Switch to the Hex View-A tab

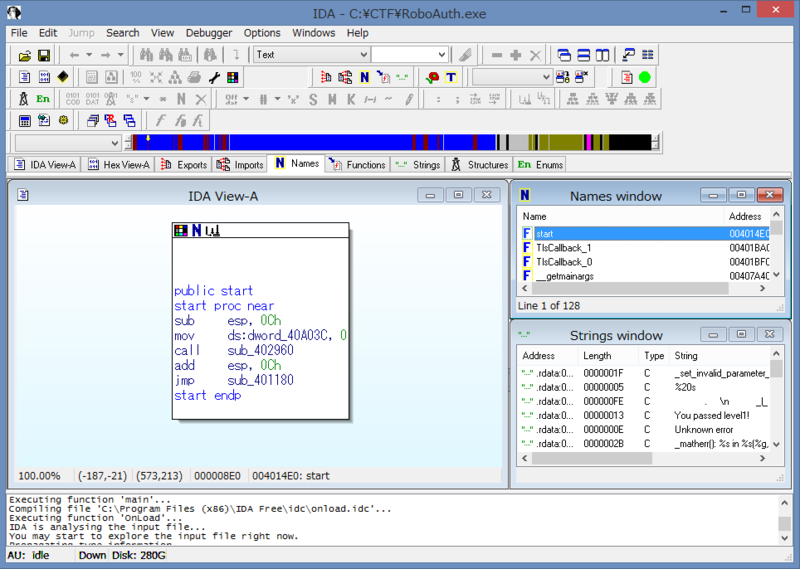point(118,165)
